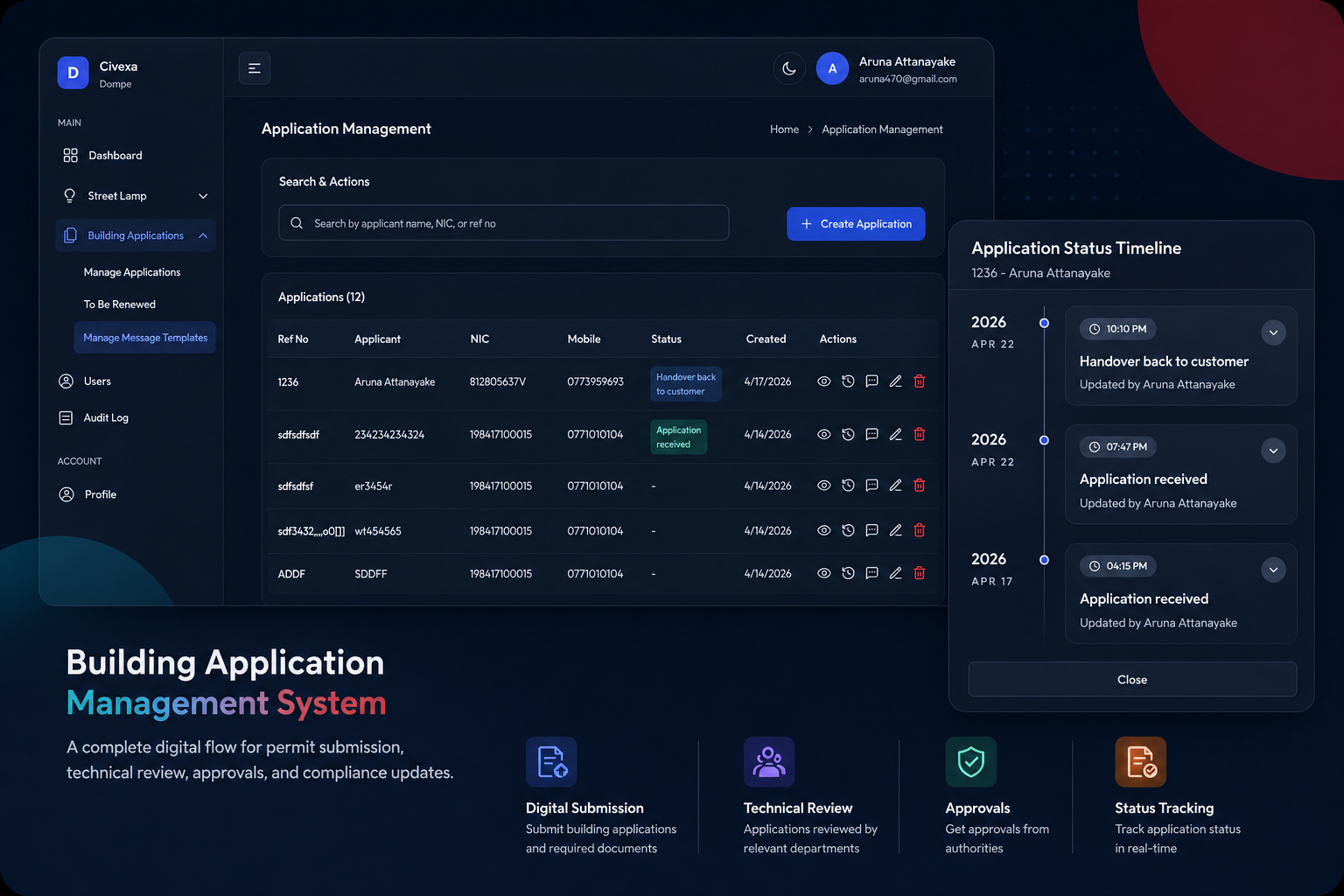Click timeline dot for APR 17 entry

(1044, 560)
